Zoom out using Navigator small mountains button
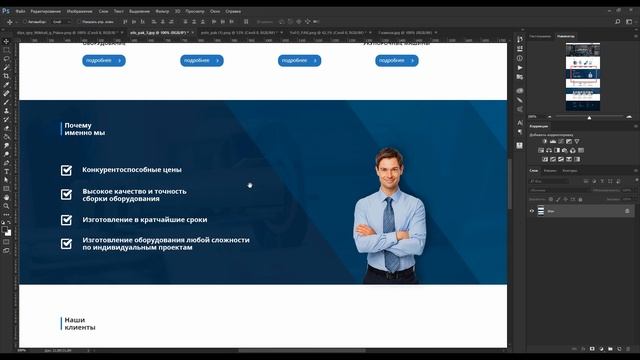The image size is (640, 360). point(549,117)
